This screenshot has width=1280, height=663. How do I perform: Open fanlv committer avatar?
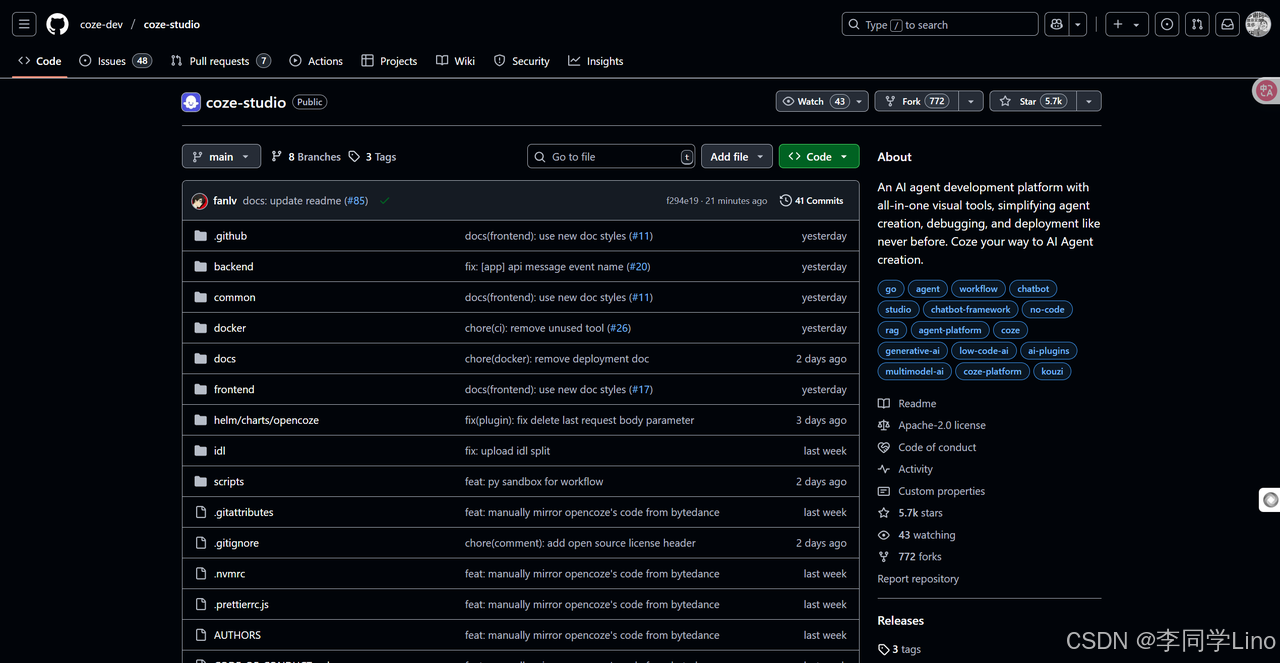[200, 201]
